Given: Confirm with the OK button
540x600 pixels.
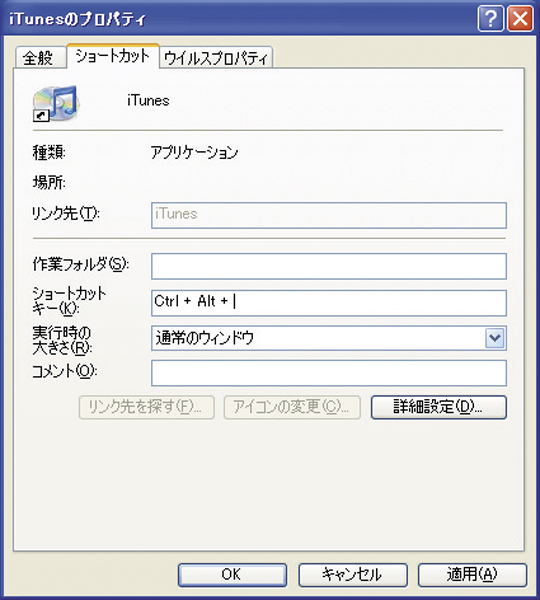Looking at the screenshot, I should [x=232, y=575].
